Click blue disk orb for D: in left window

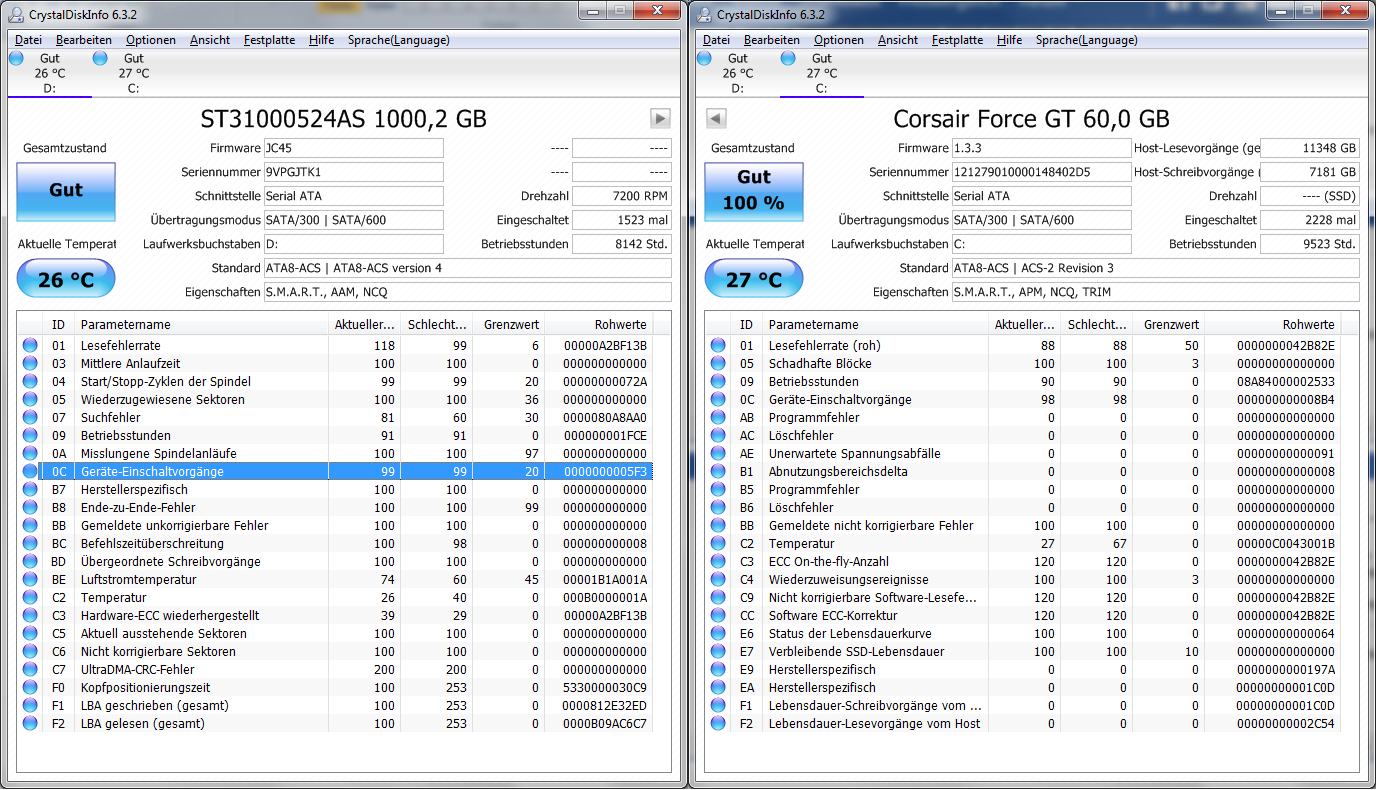pyautogui.click(x=16, y=58)
